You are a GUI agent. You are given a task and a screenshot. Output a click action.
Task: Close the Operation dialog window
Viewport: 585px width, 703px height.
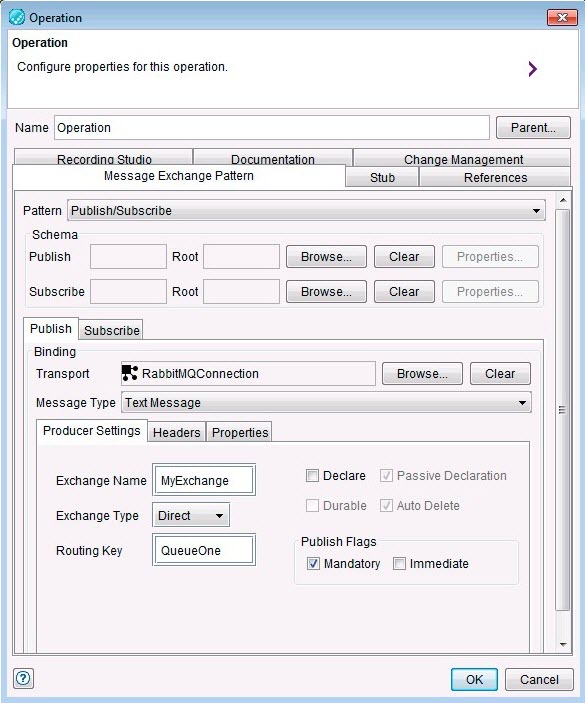(562, 17)
